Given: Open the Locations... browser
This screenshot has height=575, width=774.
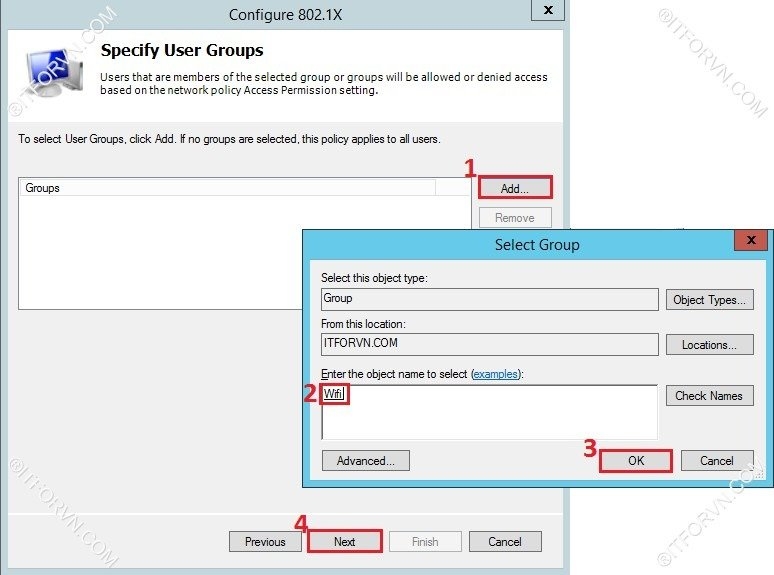Looking at the screenshot, I should click(x=709, y=345).
